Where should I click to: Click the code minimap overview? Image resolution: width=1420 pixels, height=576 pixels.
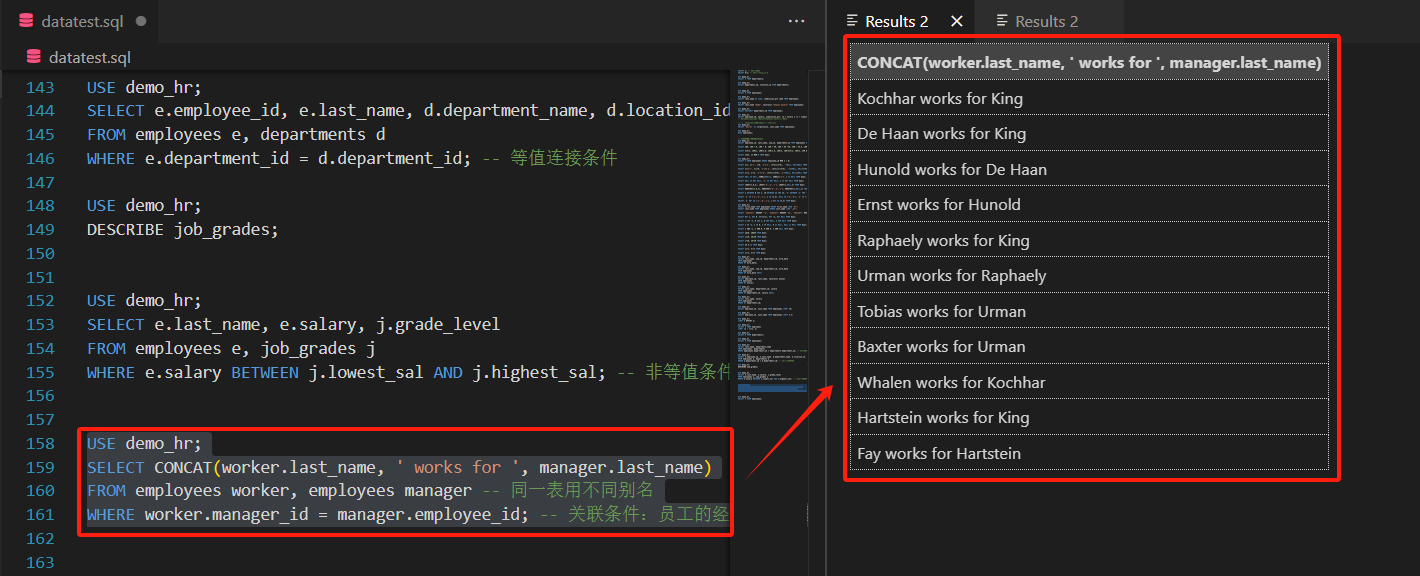click(773, 237)
